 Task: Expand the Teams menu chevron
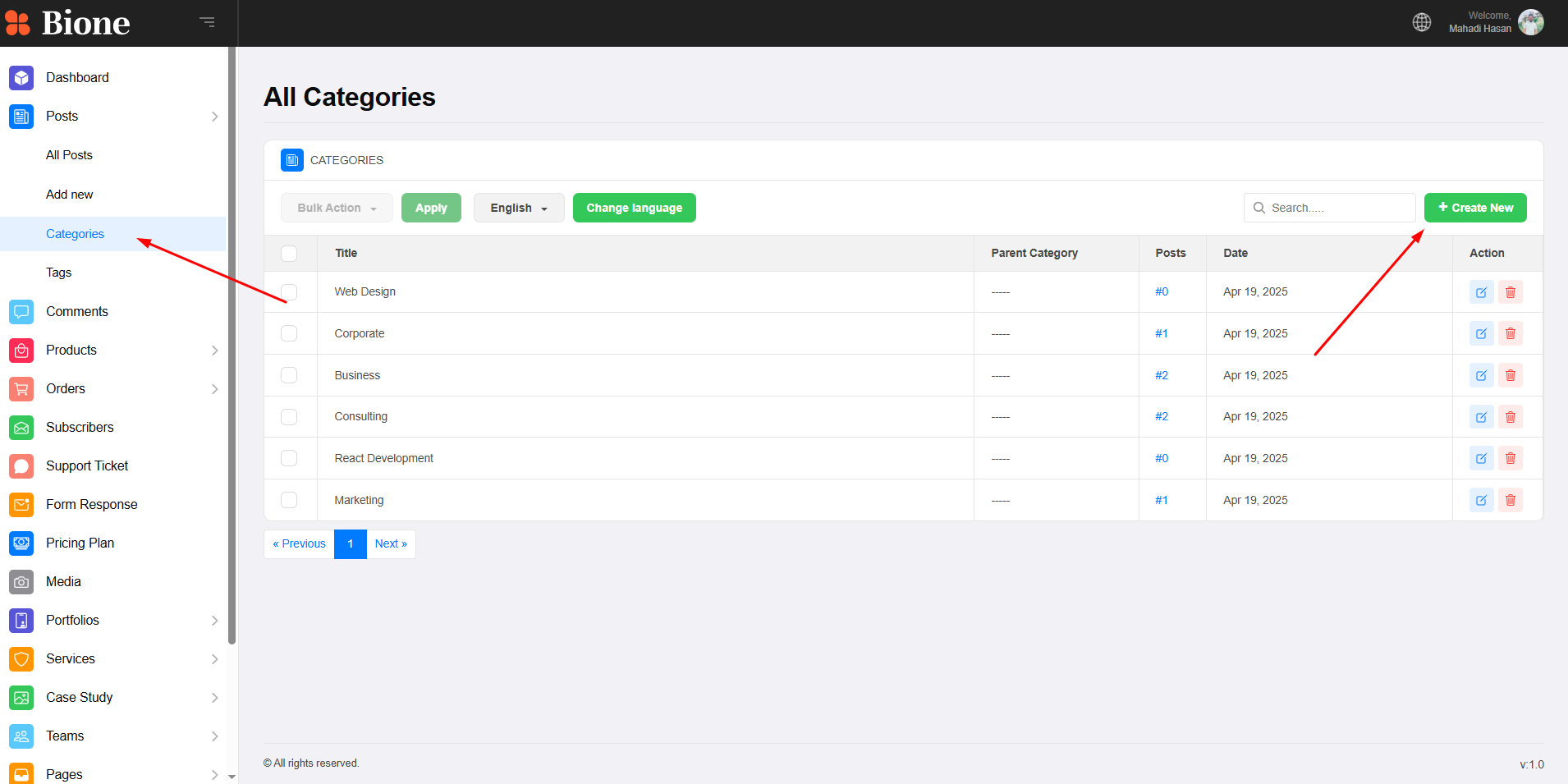pos(214,736)
